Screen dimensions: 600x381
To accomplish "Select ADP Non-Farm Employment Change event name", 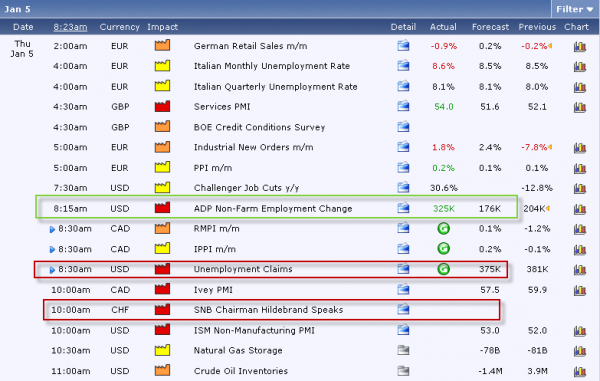I will (273, 209).
